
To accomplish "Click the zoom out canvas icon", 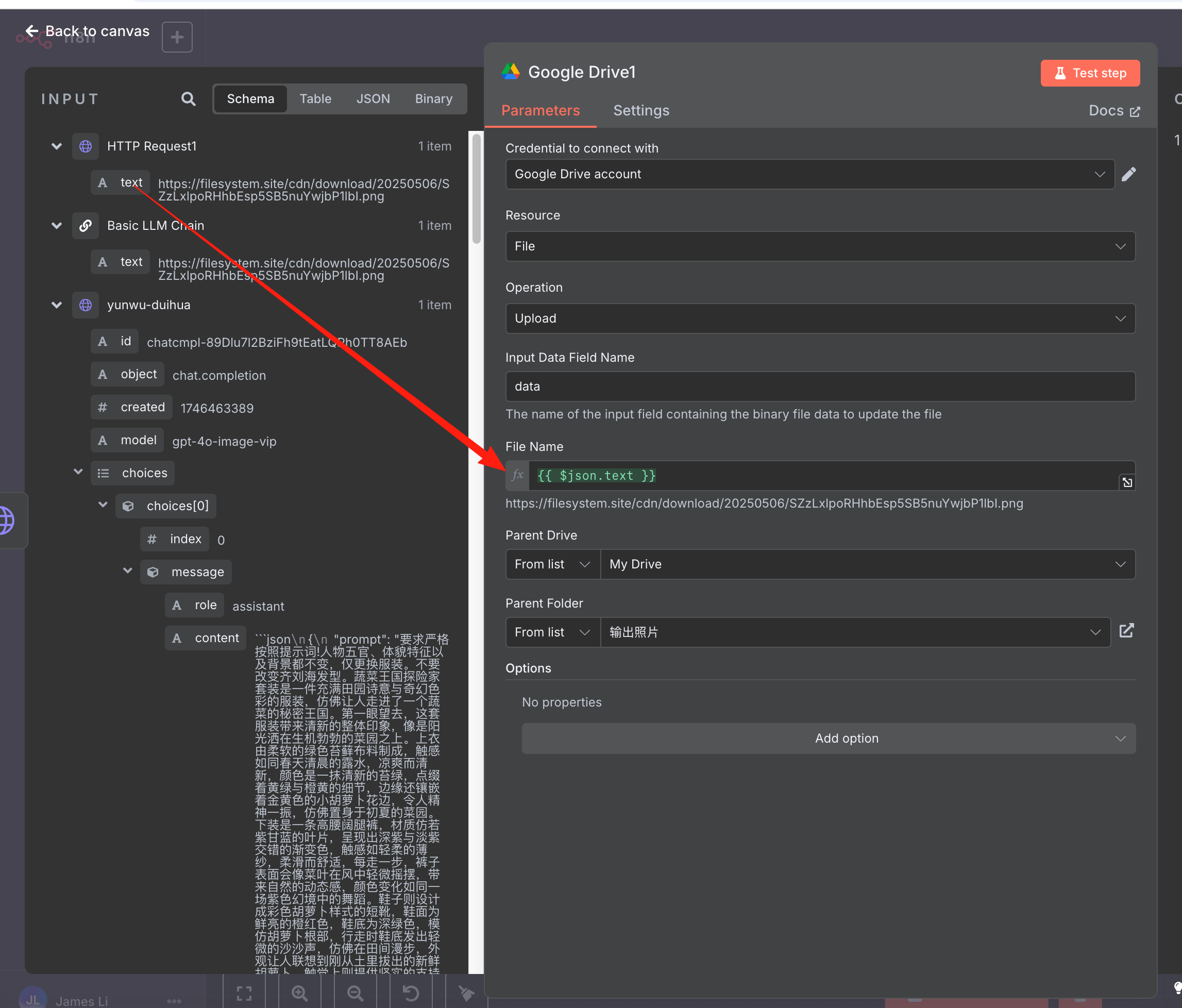I will click(x=355, y=993).
